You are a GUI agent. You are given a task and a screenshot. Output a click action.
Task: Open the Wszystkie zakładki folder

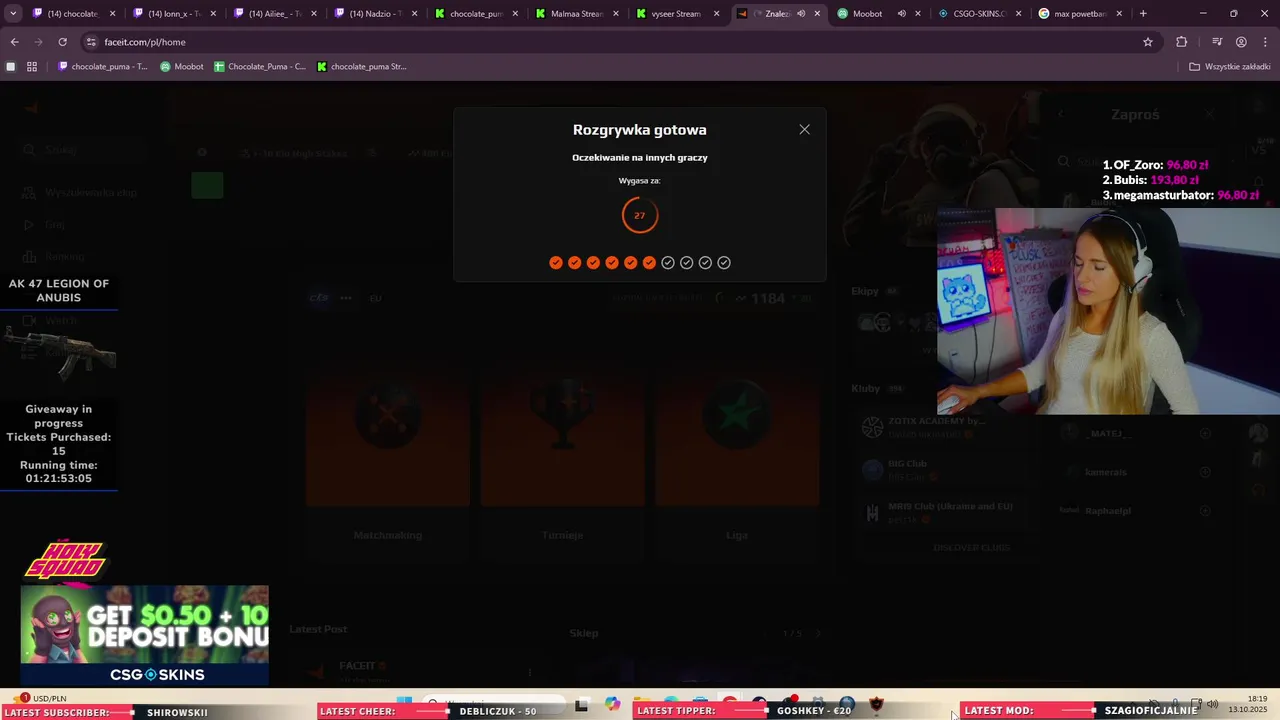(x=1230, y=67)
